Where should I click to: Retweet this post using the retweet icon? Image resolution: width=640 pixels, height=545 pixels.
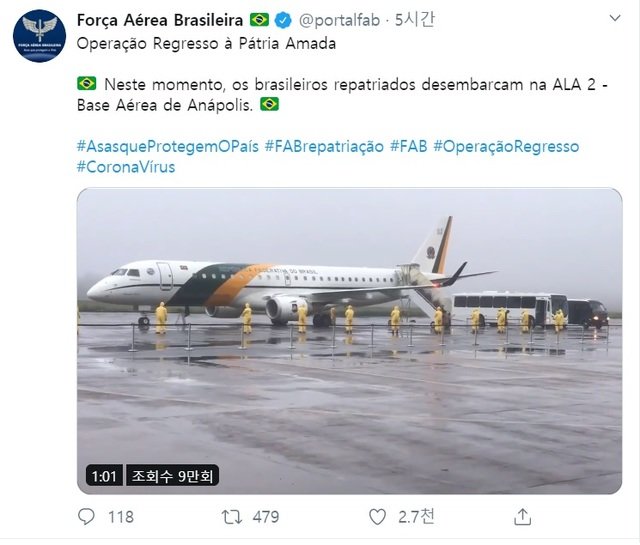point(231,517)
